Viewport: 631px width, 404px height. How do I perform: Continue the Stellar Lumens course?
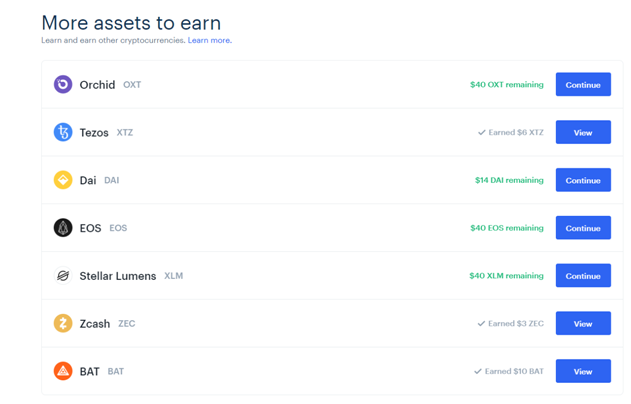pos(583,276)
